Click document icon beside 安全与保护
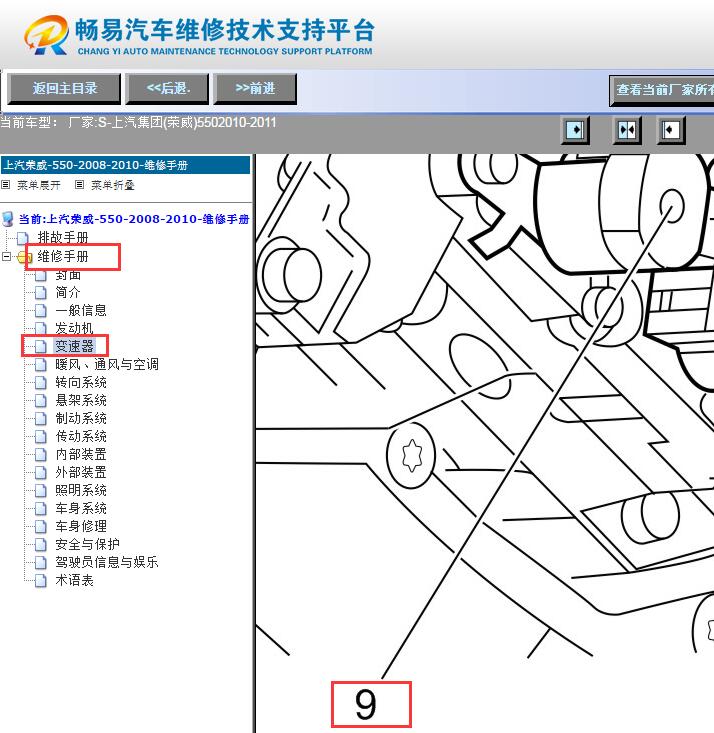Screen dimensions: 714x733 41,545
